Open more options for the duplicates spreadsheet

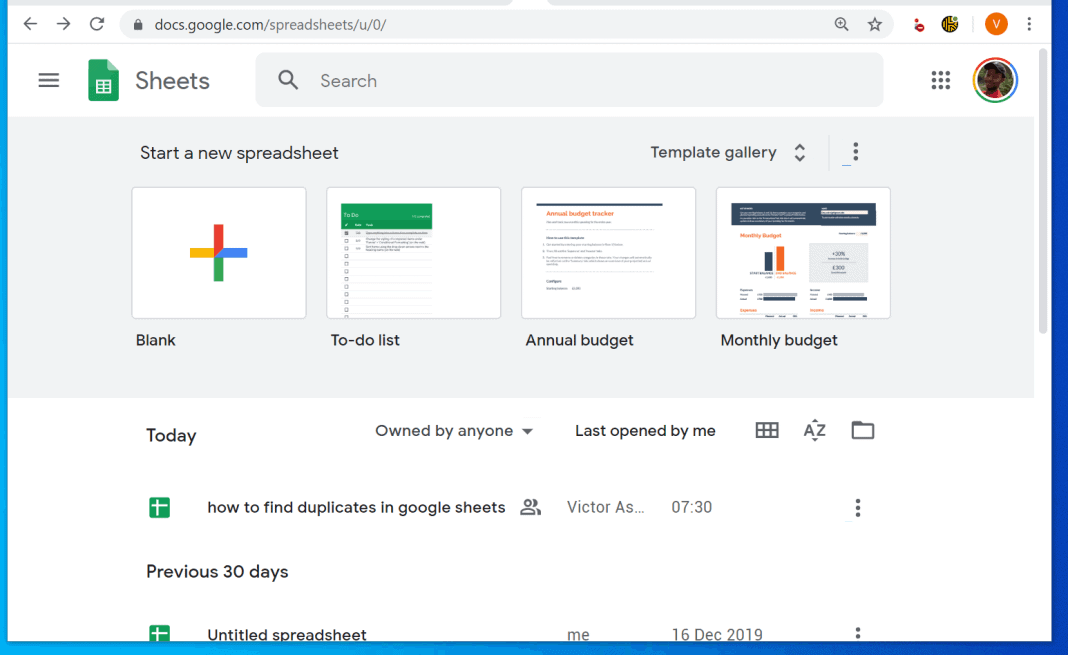(857, 507)
